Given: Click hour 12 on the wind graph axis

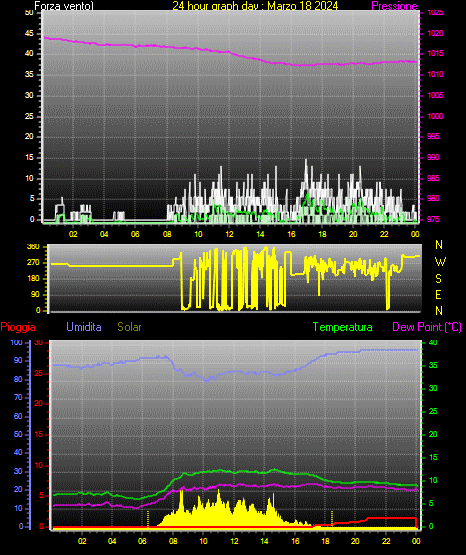Looking at the screenshot, I should click(229, 234).
